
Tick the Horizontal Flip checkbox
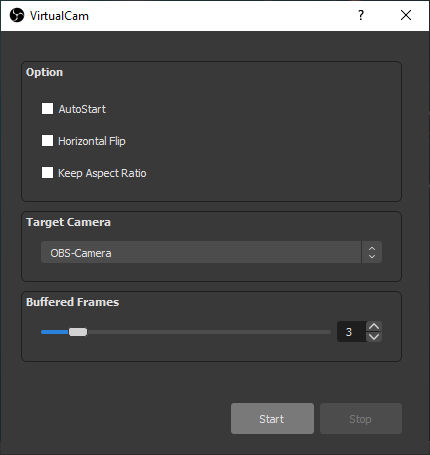click(x=47, y=141)
